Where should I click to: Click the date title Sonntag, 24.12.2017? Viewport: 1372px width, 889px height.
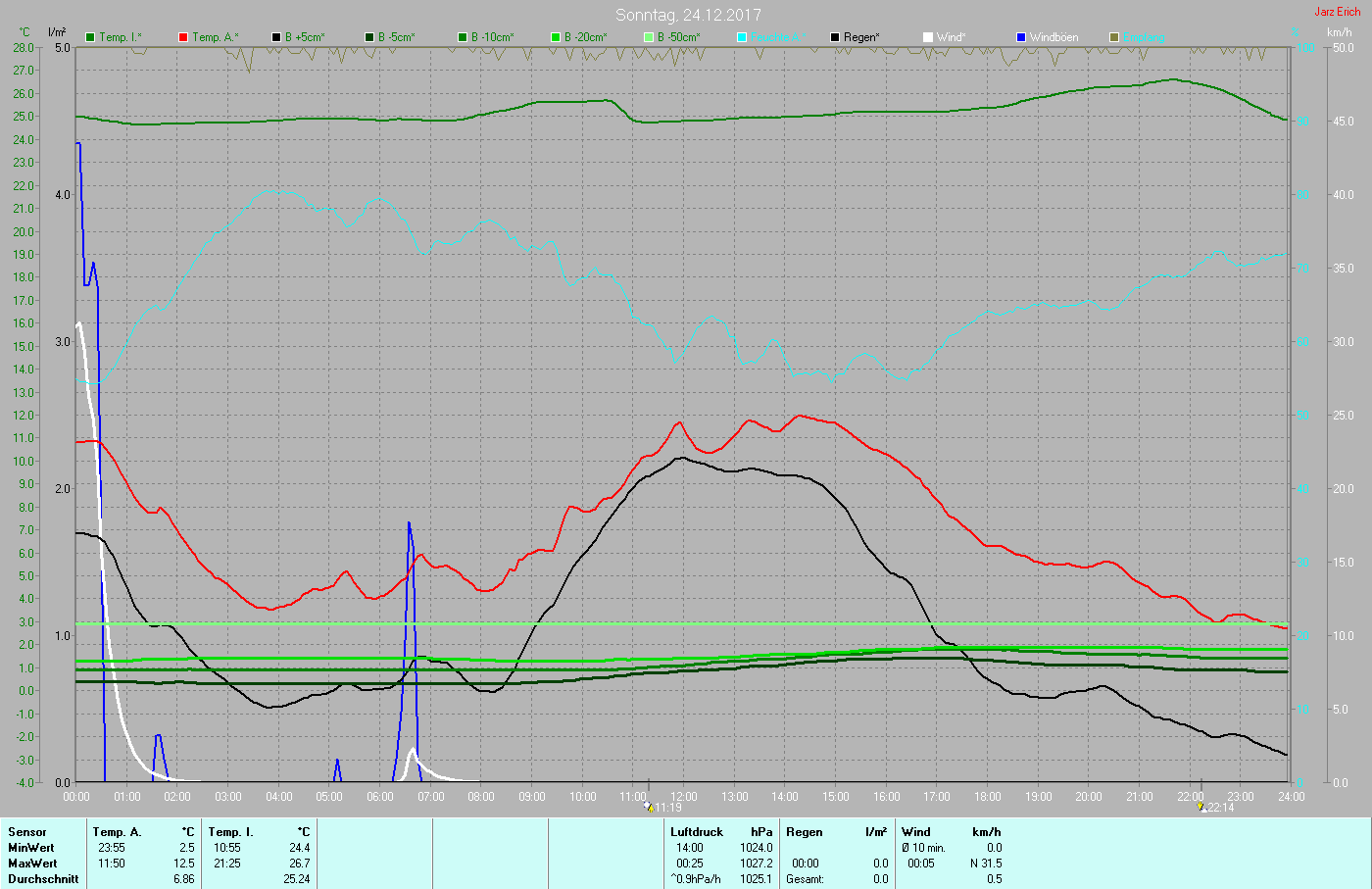click(687, 15)
